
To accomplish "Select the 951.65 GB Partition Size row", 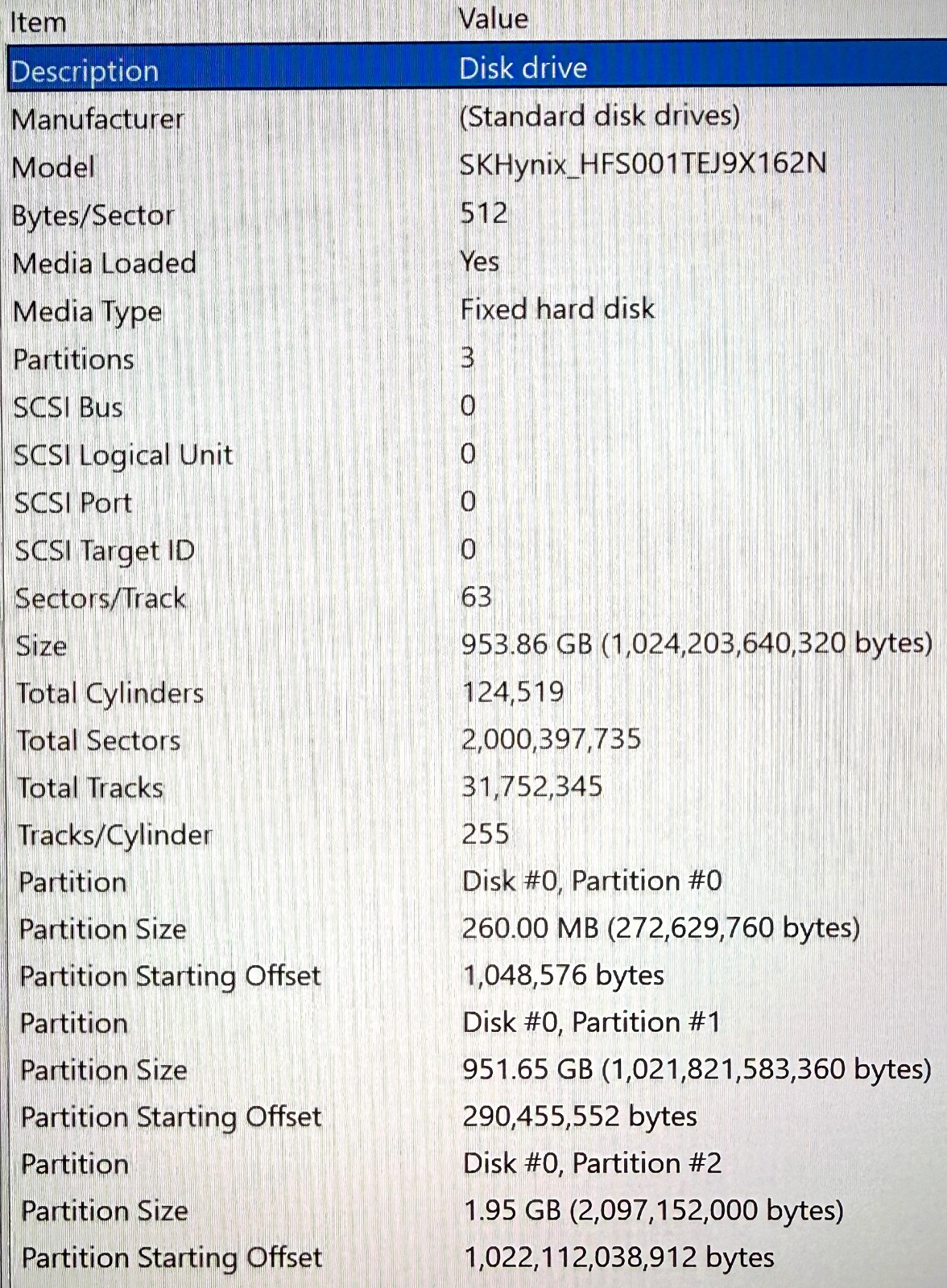I will point(477,1069).
